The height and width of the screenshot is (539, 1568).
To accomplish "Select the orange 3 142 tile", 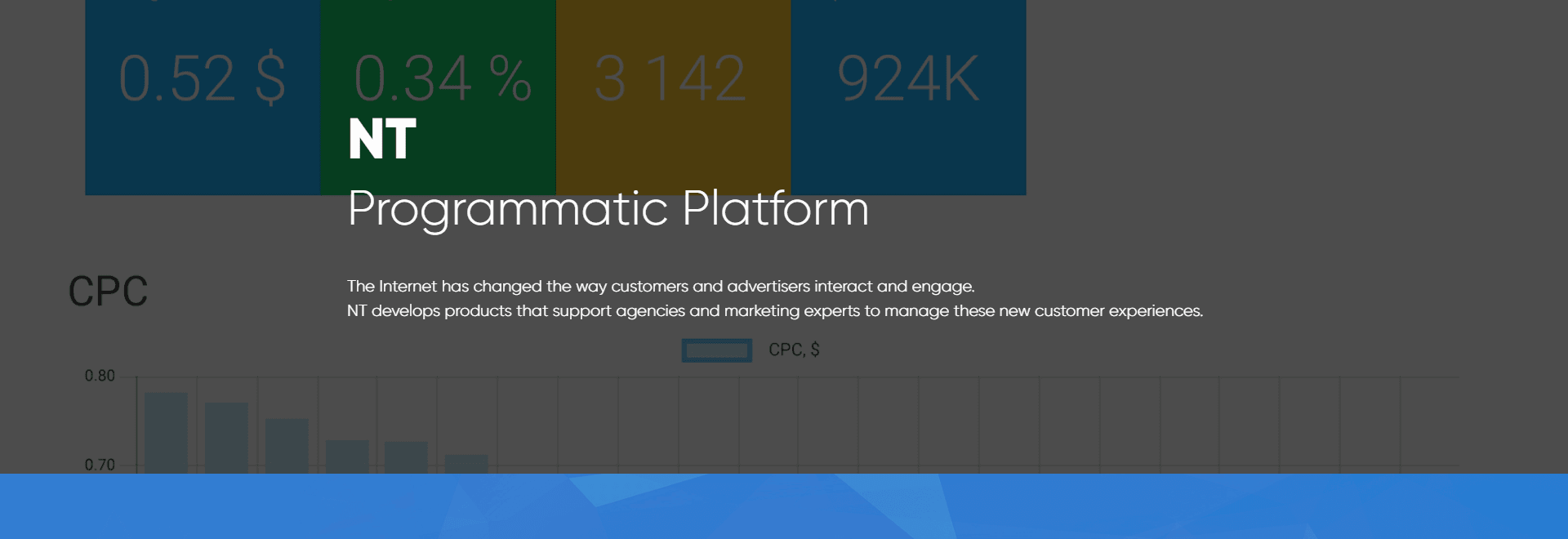I will pyautogui.click(x=673, y=97).
